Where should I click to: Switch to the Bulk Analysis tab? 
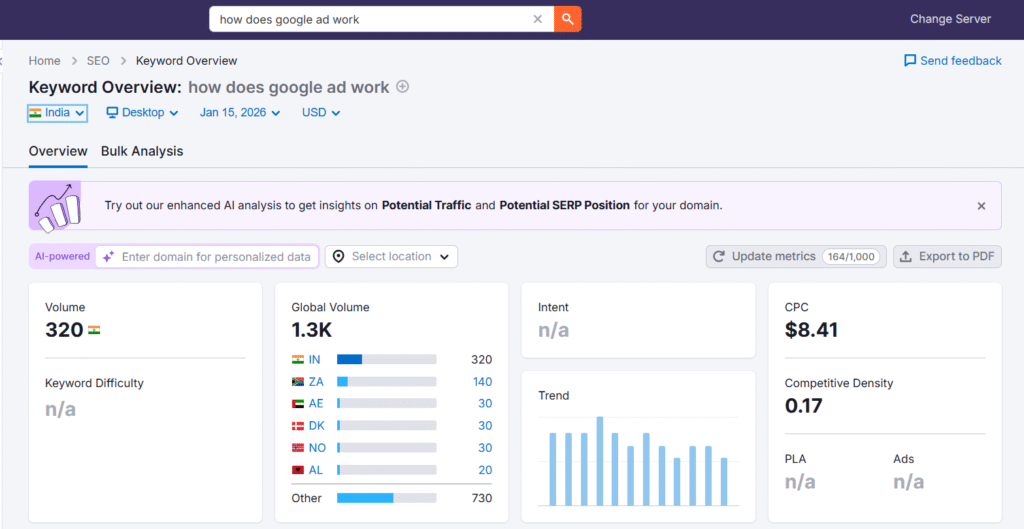tap(142, 151)
